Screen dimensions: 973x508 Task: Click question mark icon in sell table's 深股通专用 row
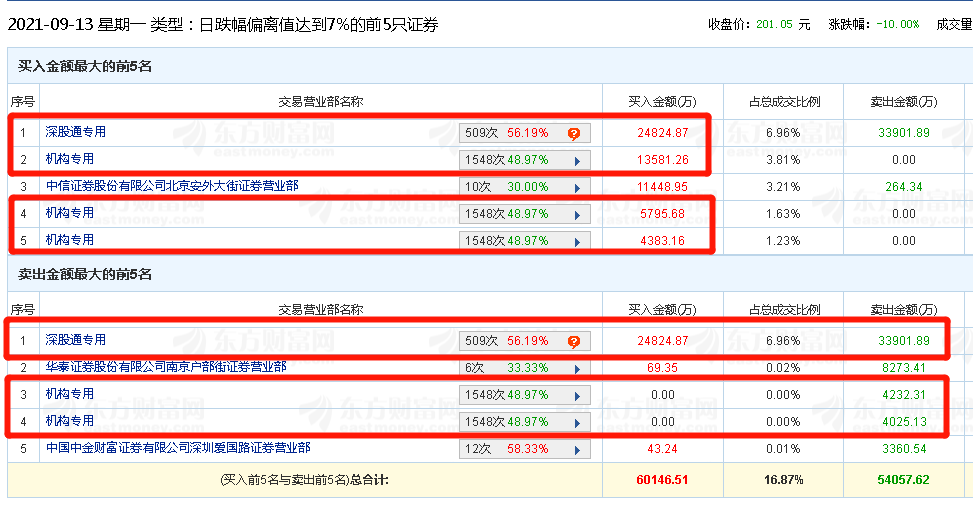coord(574,342)
